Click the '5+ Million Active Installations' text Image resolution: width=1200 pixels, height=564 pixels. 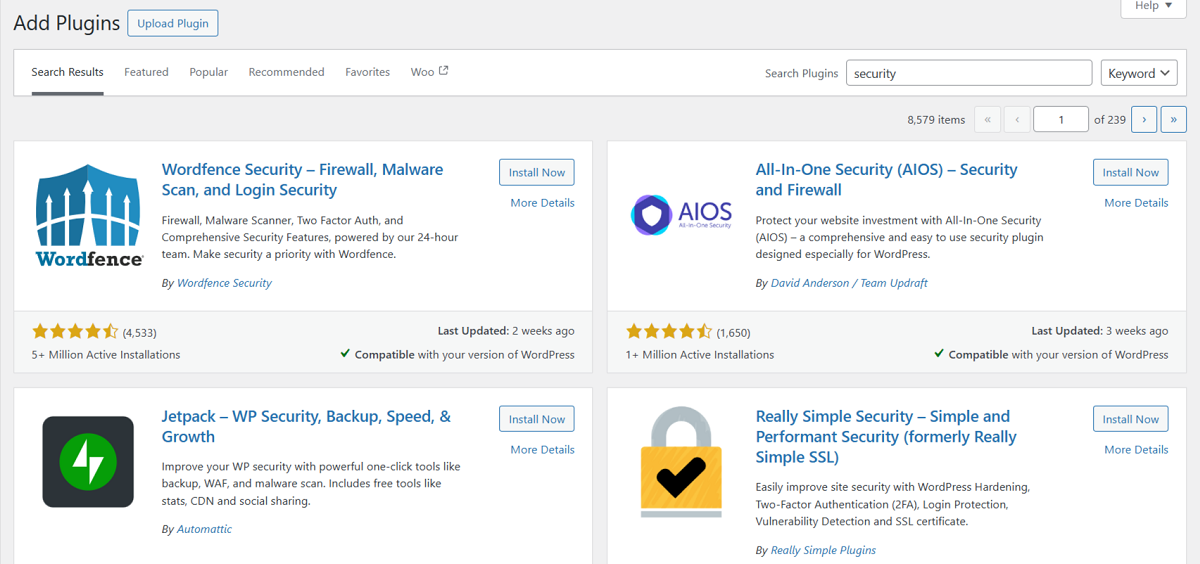tap(106, 355)
